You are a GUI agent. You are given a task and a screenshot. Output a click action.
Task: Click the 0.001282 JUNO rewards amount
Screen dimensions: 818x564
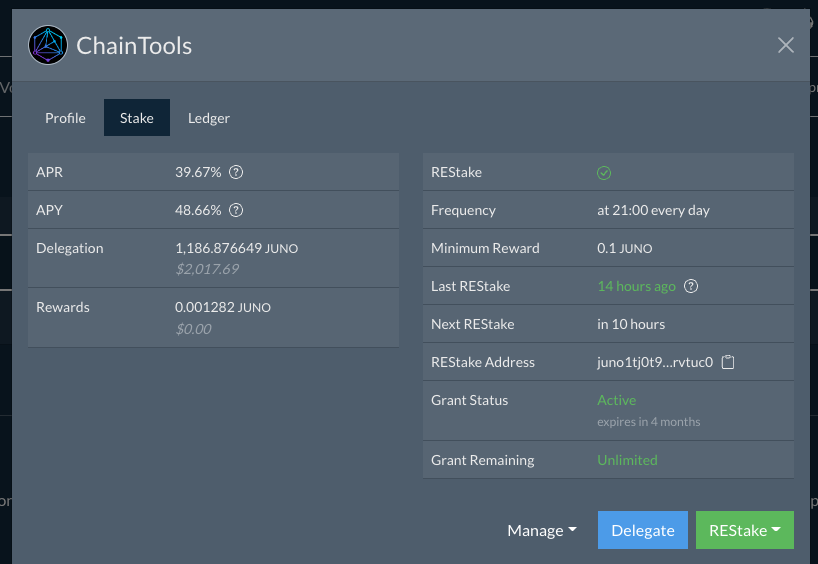(223, 307)
